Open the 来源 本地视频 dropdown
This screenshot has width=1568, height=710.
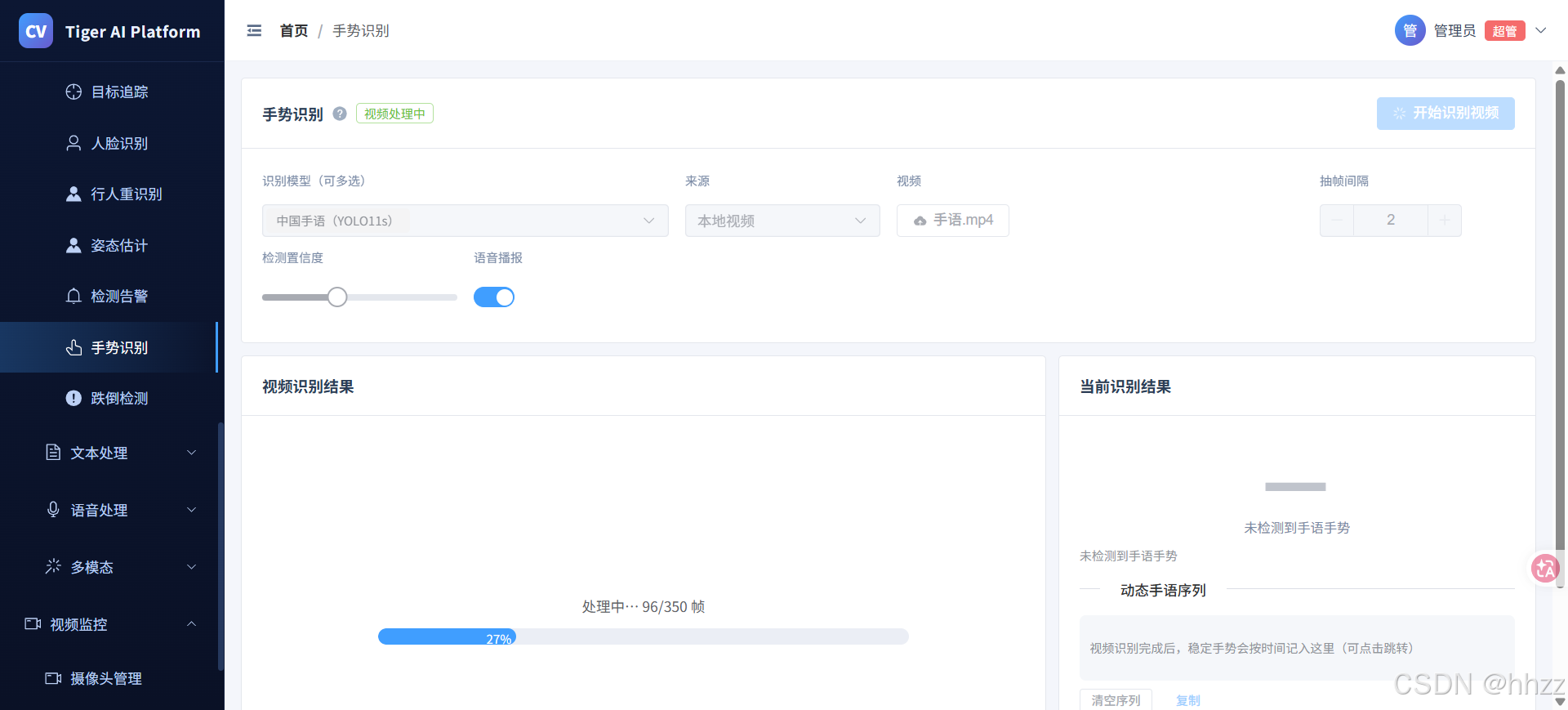click(782, 221)
